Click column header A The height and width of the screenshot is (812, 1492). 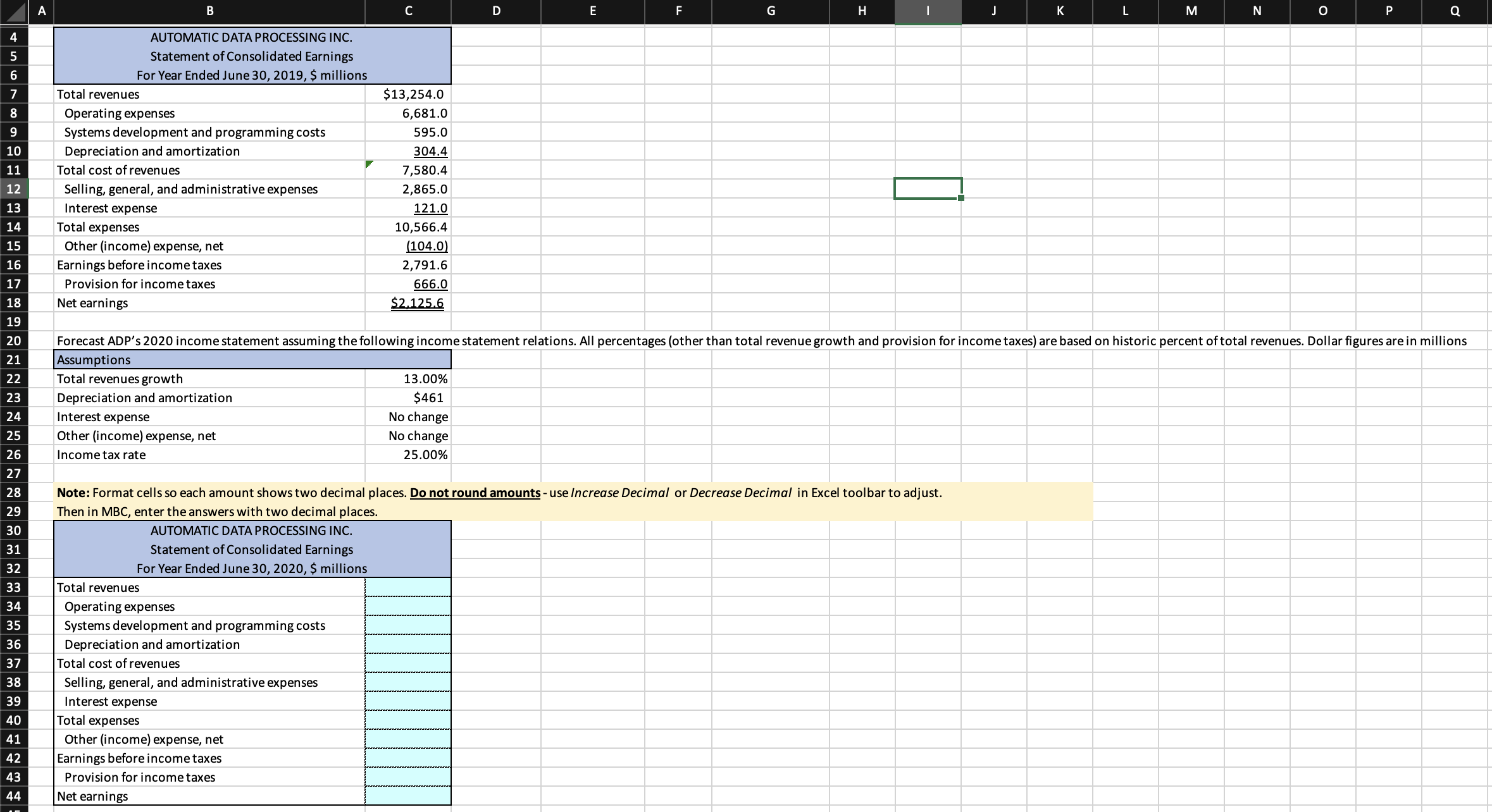42,11
